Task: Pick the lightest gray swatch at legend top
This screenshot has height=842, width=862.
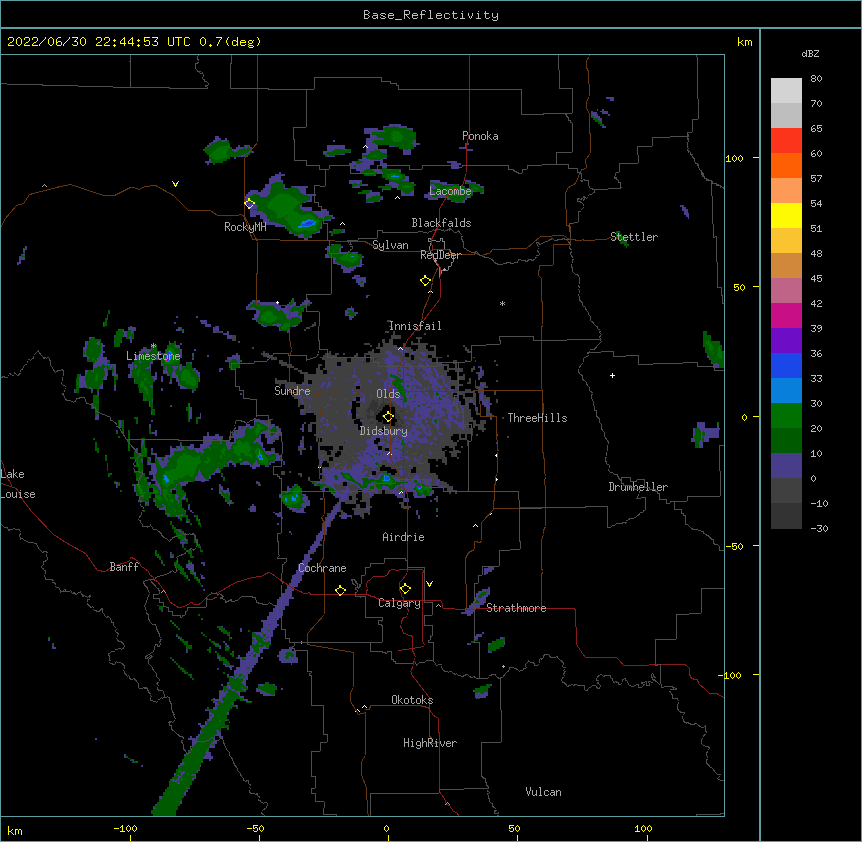Action: [x=786, y=90]
